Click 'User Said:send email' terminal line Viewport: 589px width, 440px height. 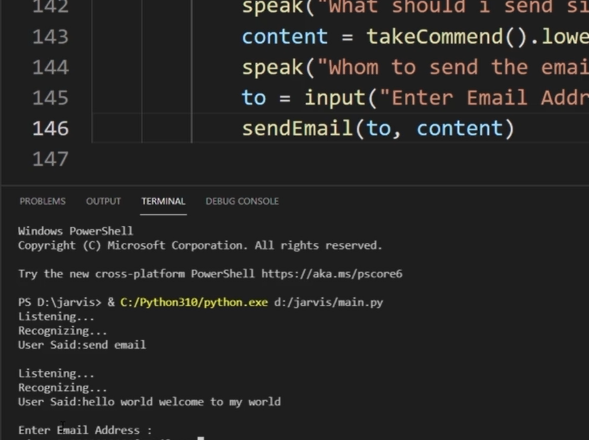coord(82,345)
